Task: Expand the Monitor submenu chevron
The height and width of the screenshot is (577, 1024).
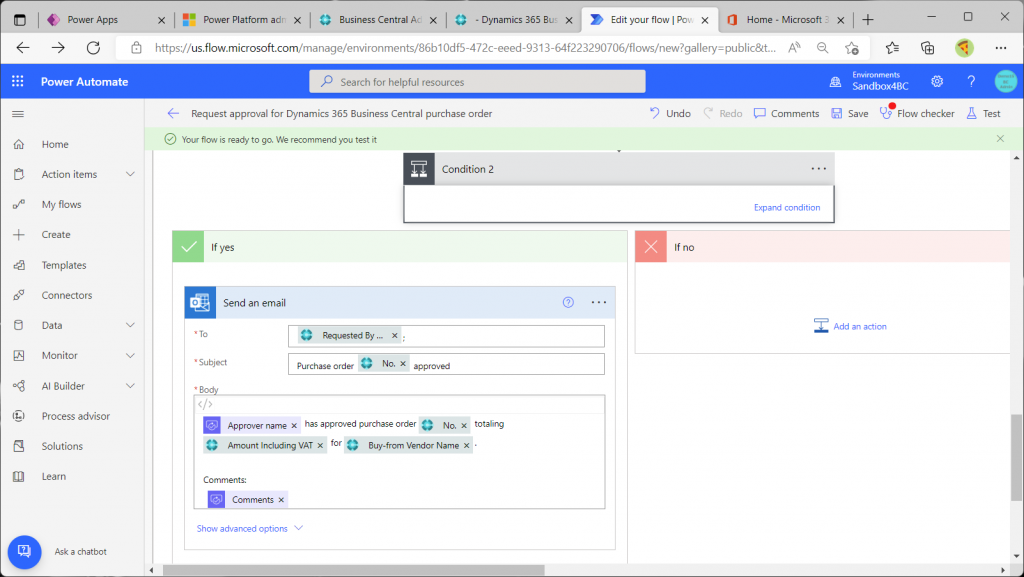Action: pos(130,355)
